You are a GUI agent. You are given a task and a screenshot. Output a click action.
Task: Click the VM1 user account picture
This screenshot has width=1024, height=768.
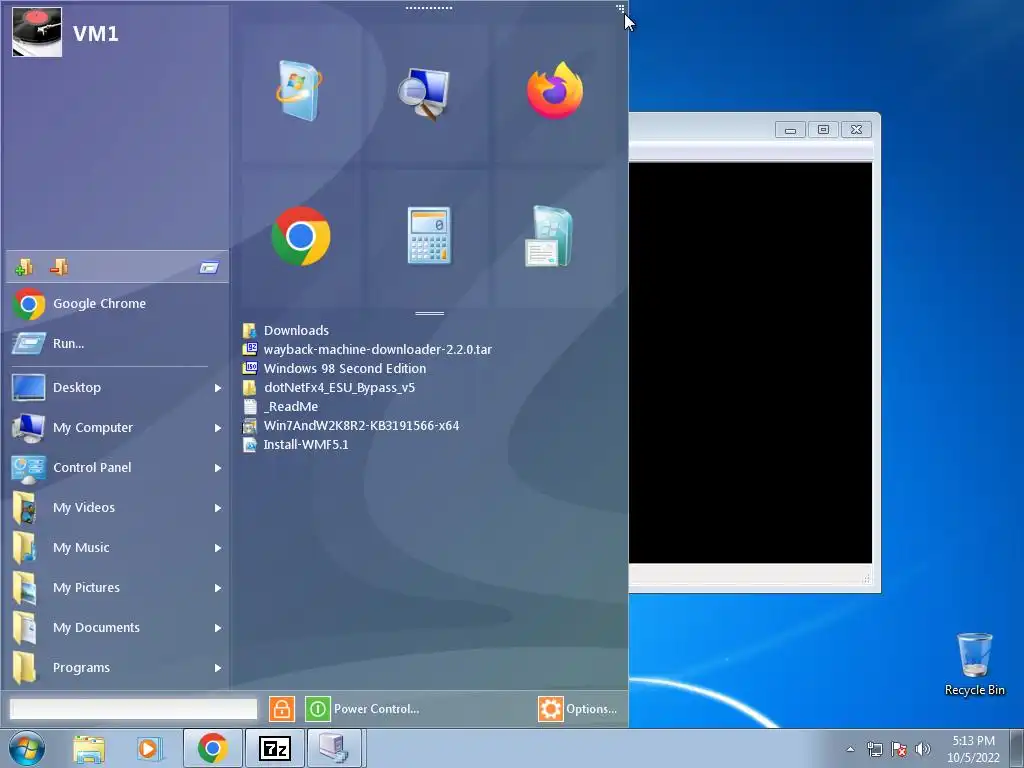click(37, 32)
